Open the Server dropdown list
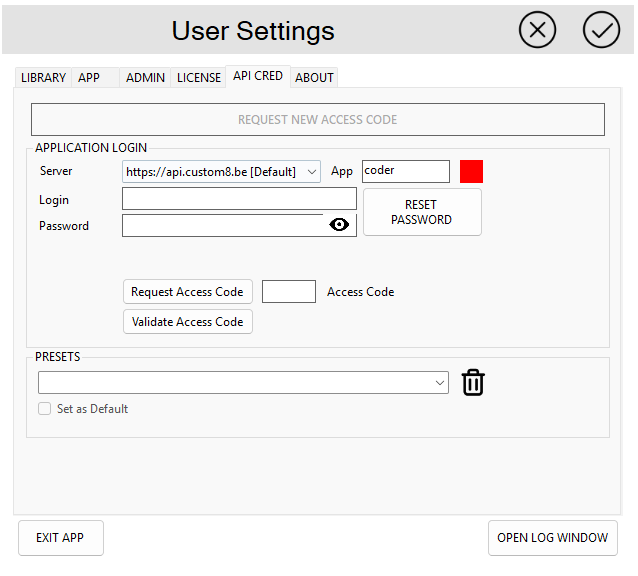Image resolution: width=638 pixels, height=576 pixels. [x=221, y=172]
